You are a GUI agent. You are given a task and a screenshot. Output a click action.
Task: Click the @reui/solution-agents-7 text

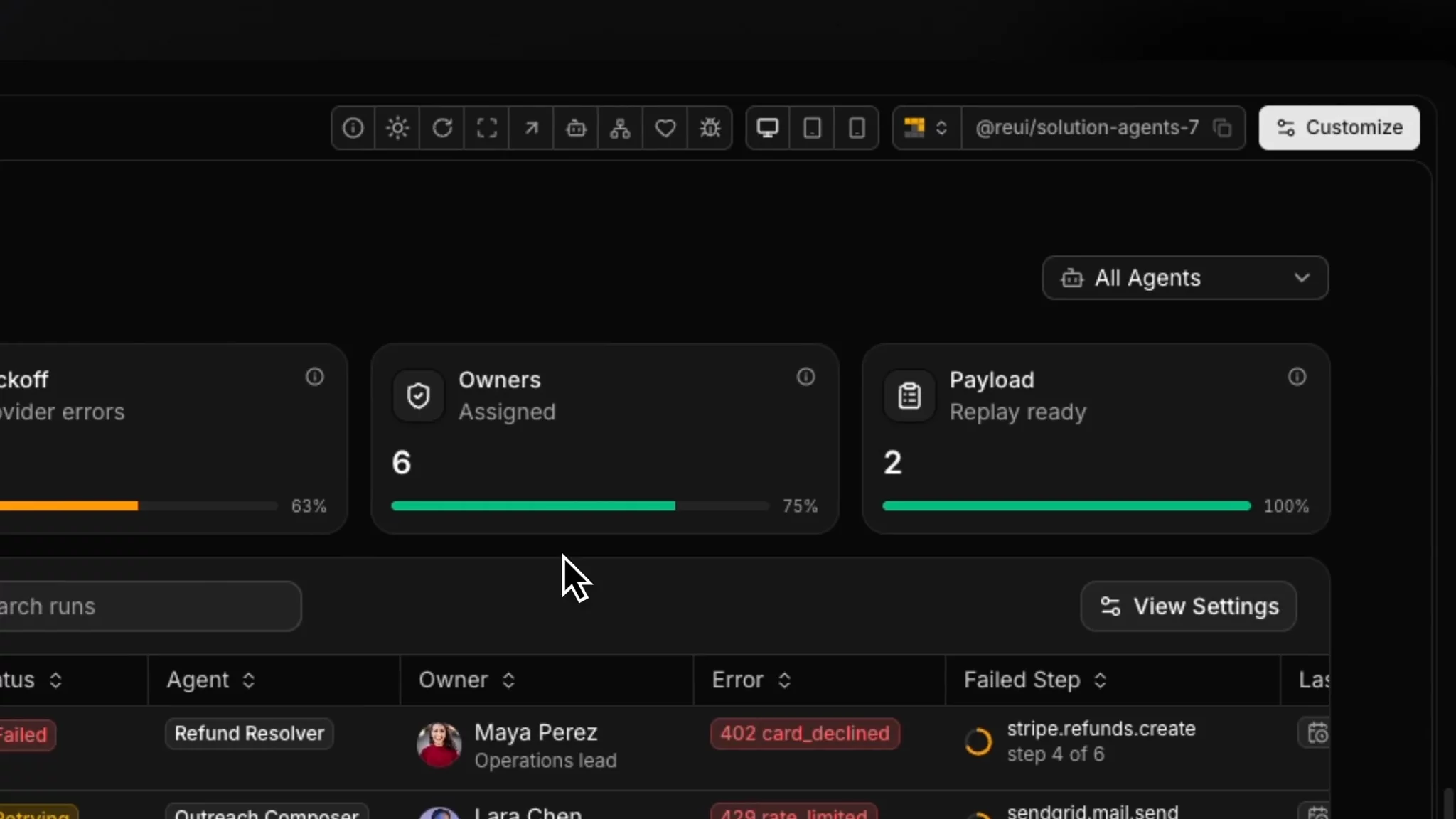(x=1087, y=128)
